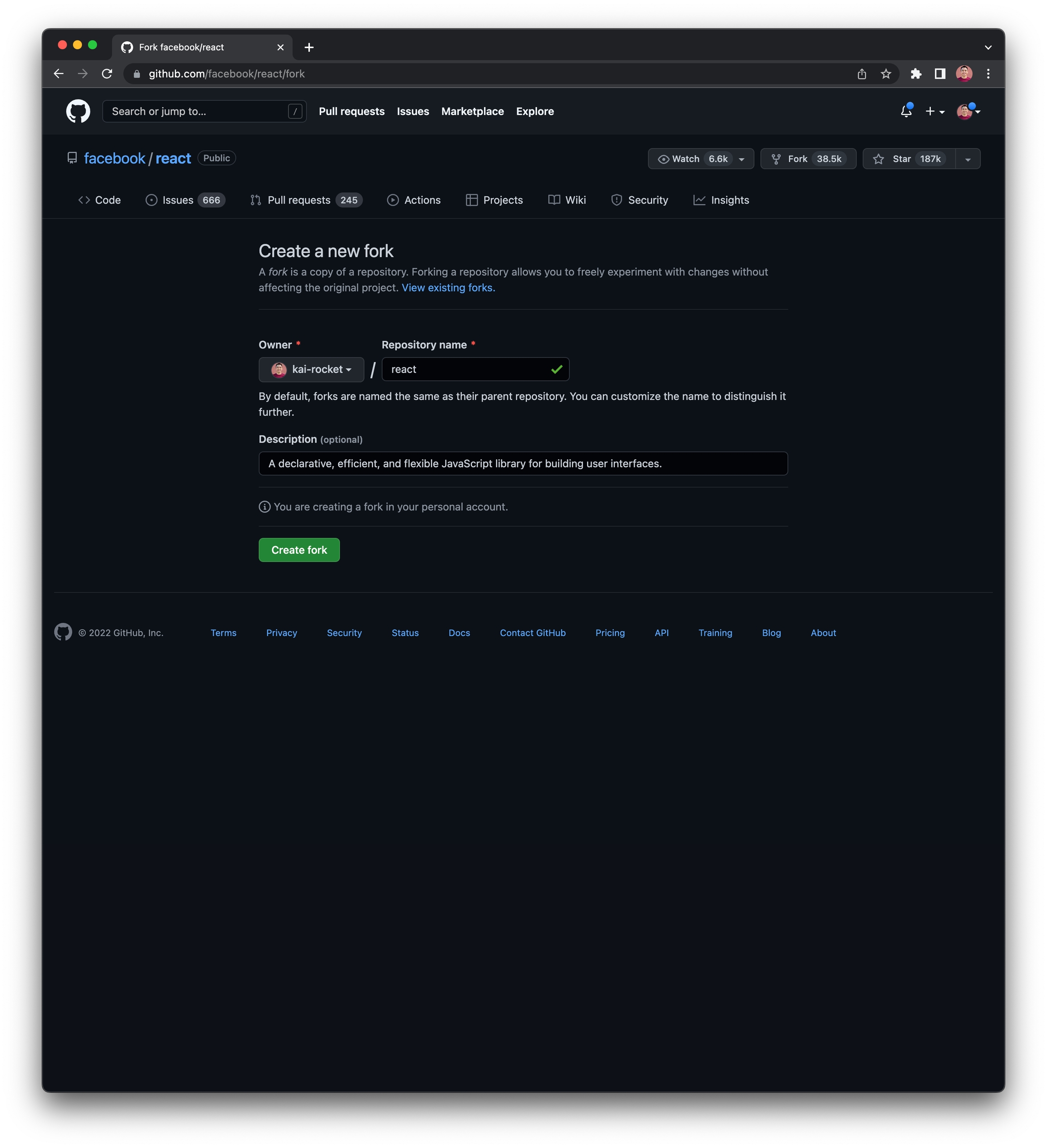Viewport: 1047px width, 1148px height.
Task: Open the kai-rocket owner dropdown
Action: point(311,370)
